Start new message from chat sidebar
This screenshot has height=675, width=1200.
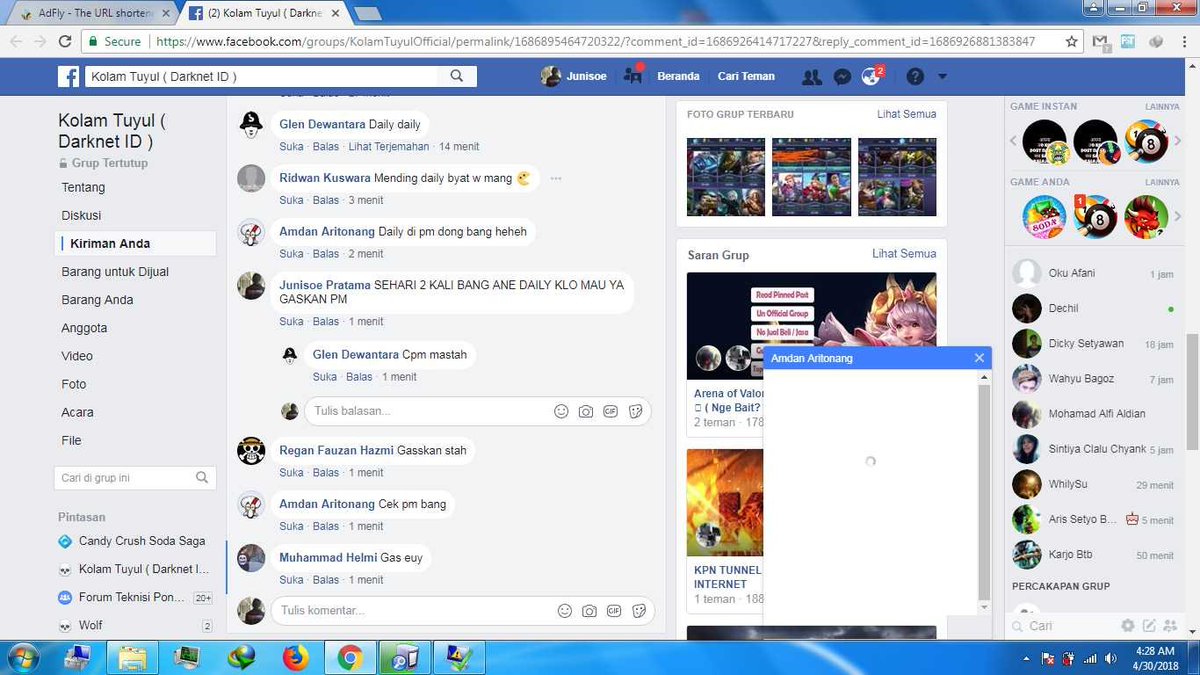[1149, 626]
